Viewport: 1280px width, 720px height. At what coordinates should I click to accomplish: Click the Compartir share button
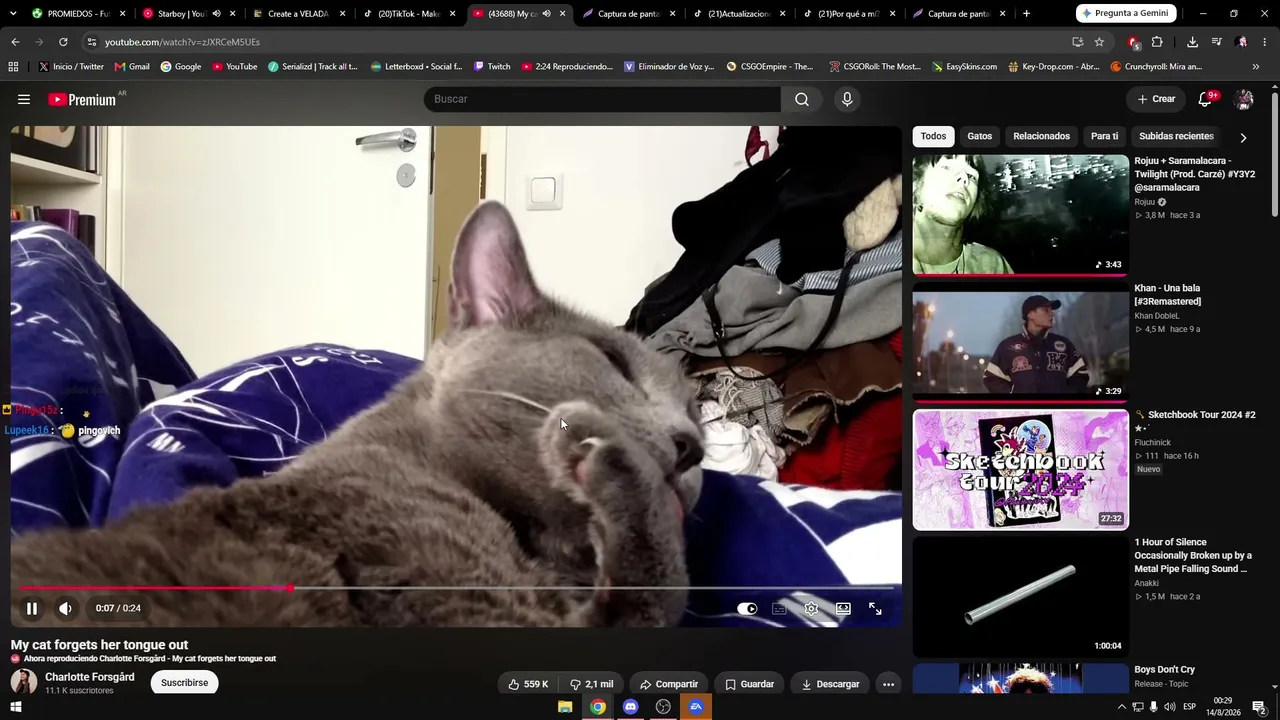(669, 684)
